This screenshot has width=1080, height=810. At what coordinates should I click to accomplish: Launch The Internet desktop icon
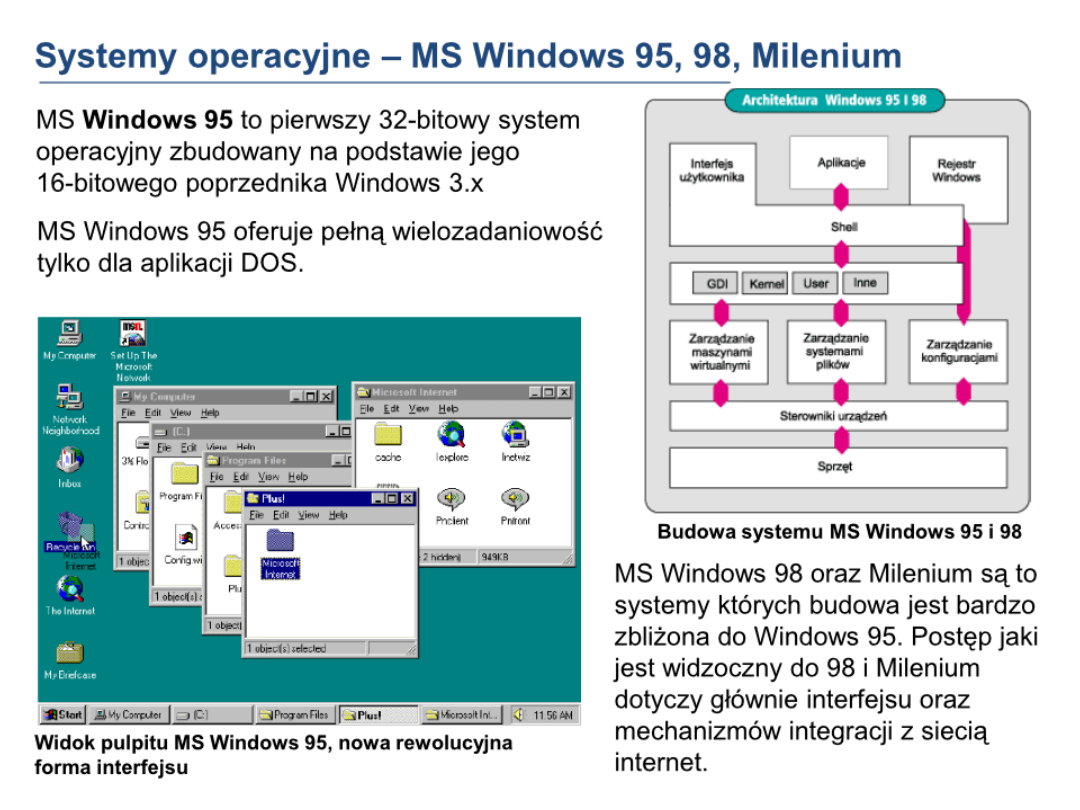(69, 588)
